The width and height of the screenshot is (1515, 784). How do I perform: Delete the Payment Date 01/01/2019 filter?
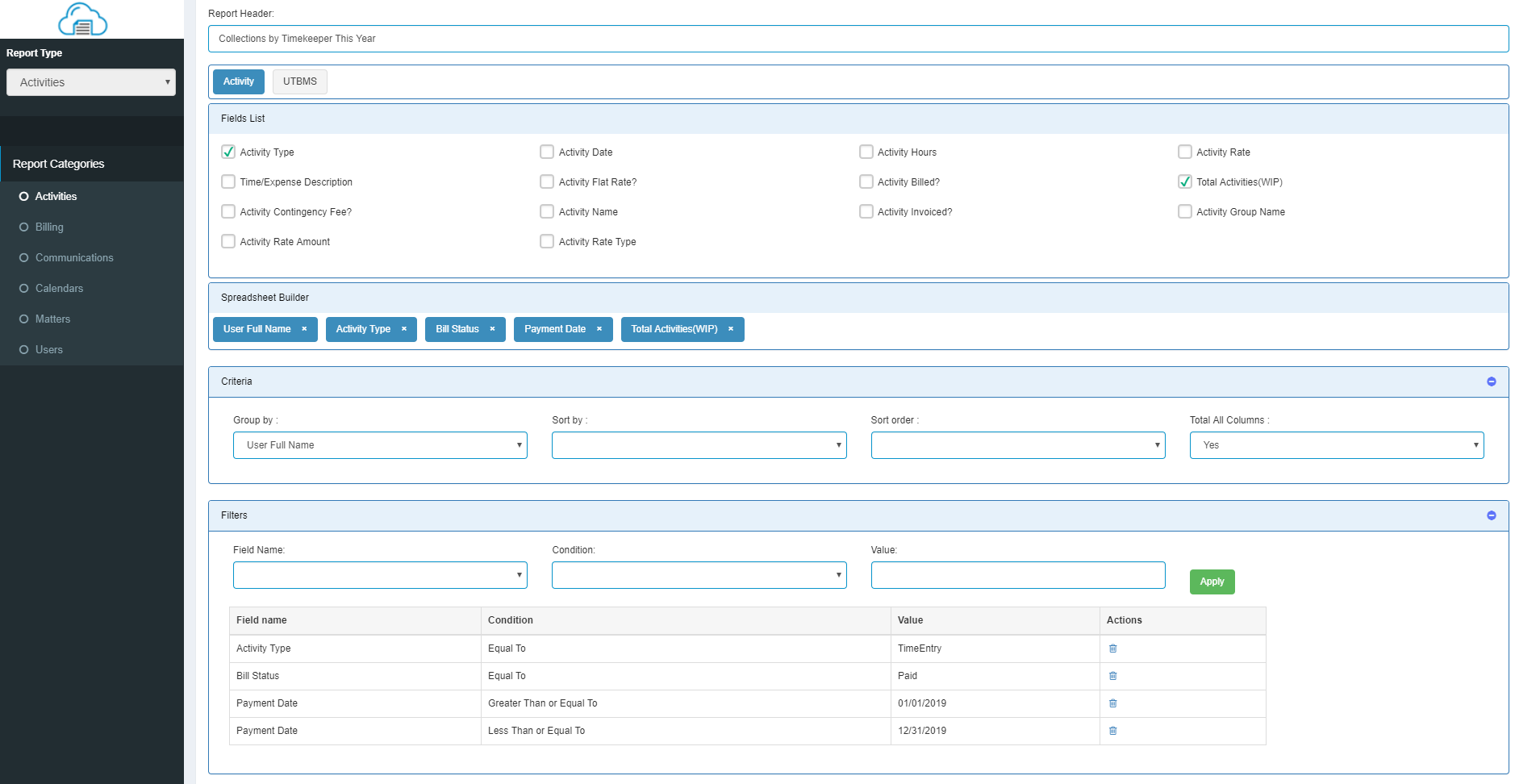pos(1112,703)
